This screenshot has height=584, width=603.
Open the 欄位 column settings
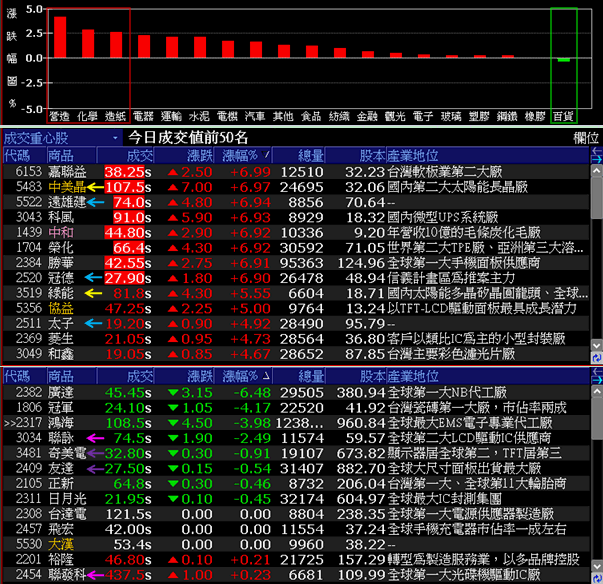tap(586, 138)
